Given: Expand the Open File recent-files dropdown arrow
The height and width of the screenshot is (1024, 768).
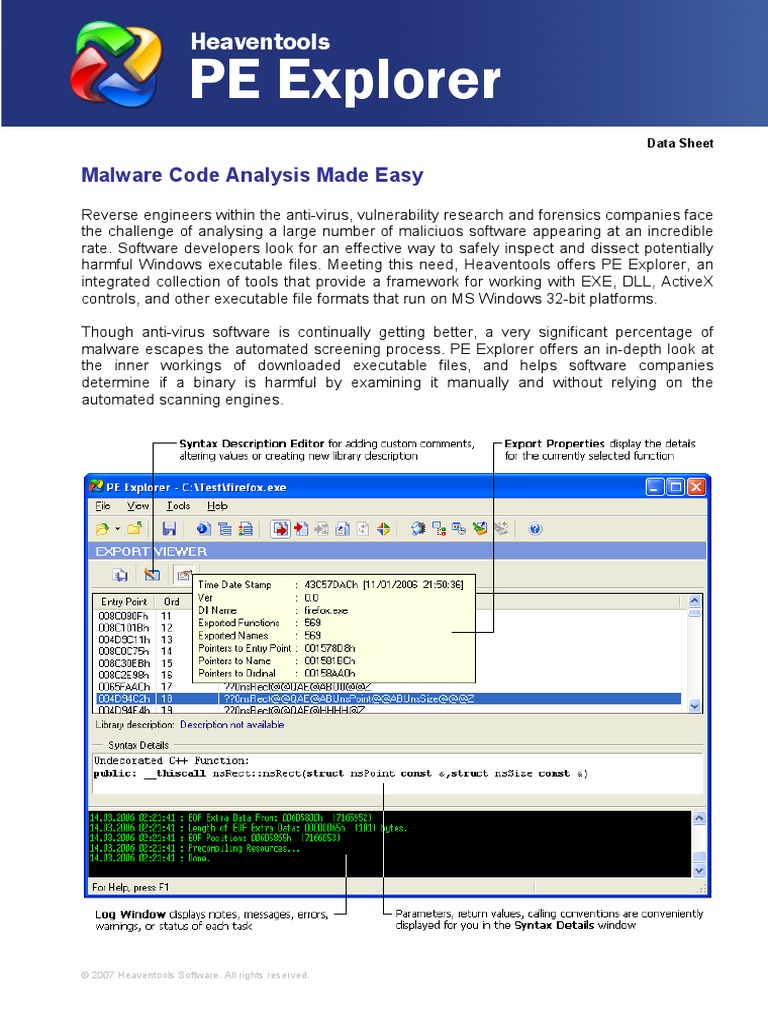Looking at the screenshot, I should point(118,529).
